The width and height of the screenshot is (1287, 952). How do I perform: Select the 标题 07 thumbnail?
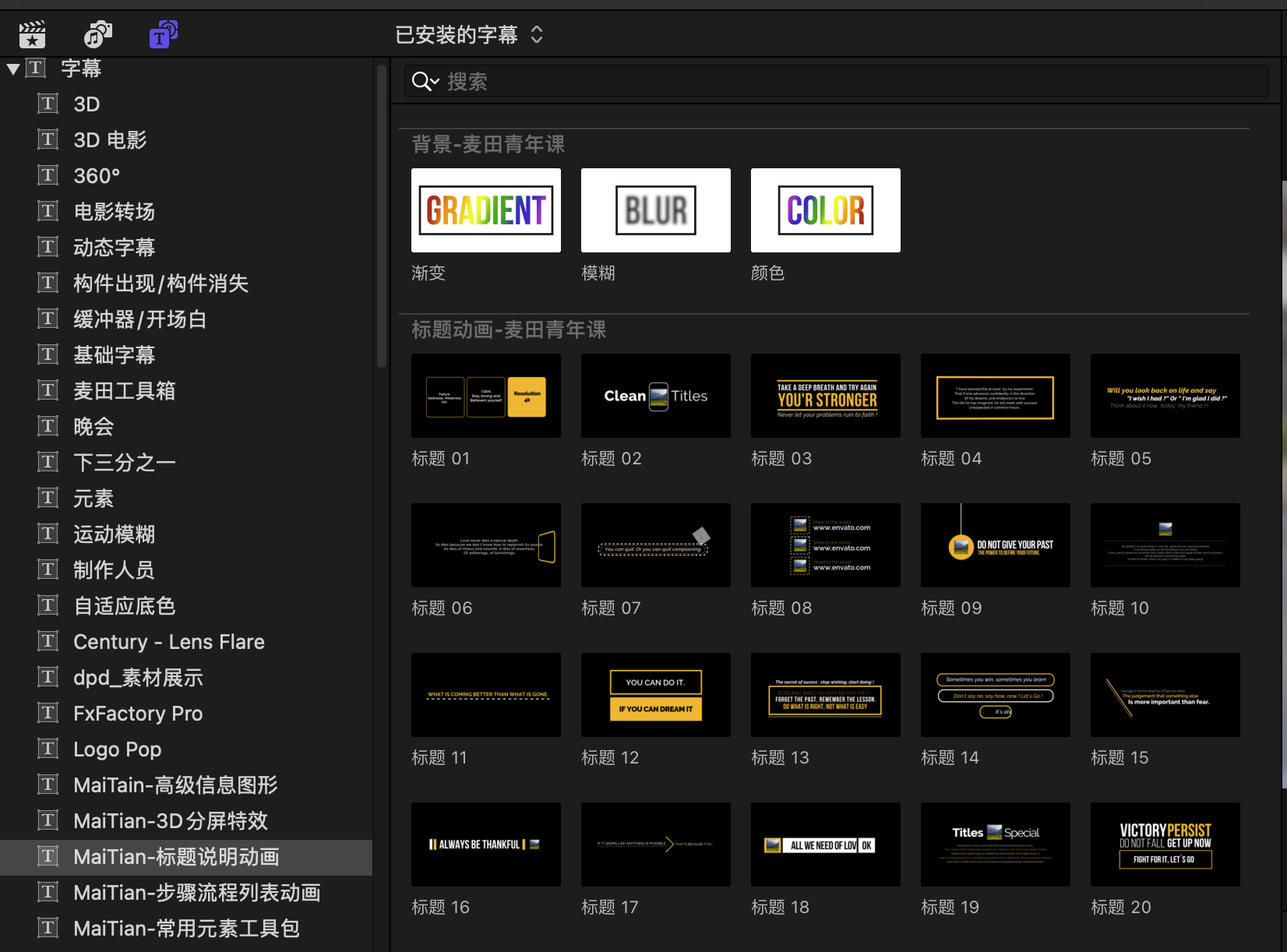tap(656, 545)
